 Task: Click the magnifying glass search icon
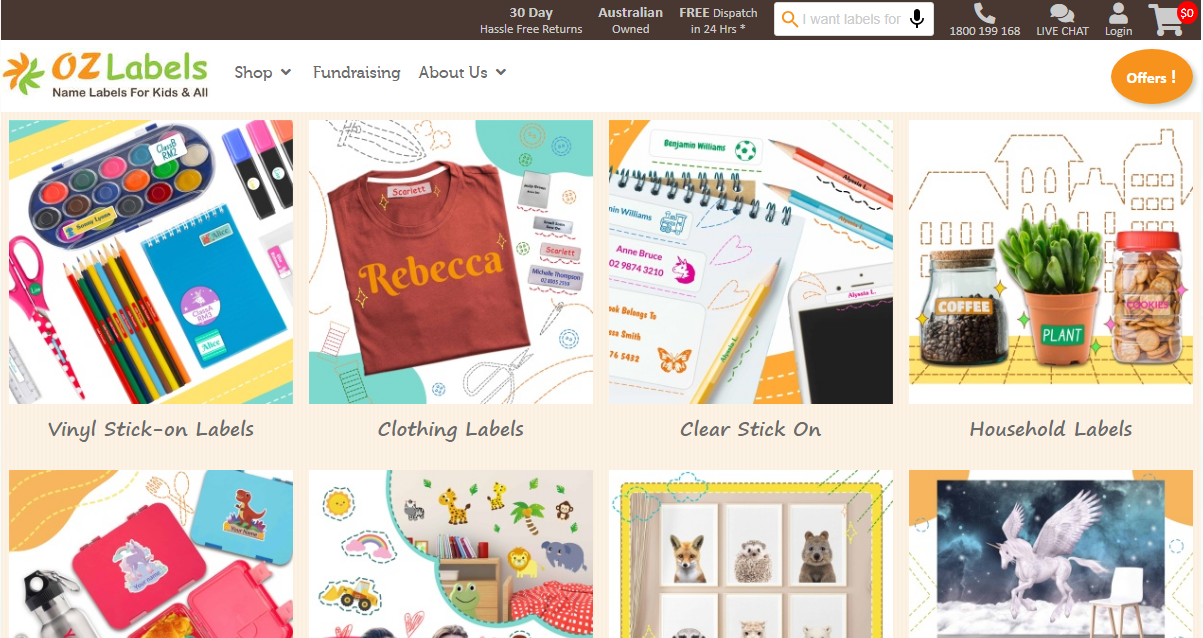click(x=790, y=19)
